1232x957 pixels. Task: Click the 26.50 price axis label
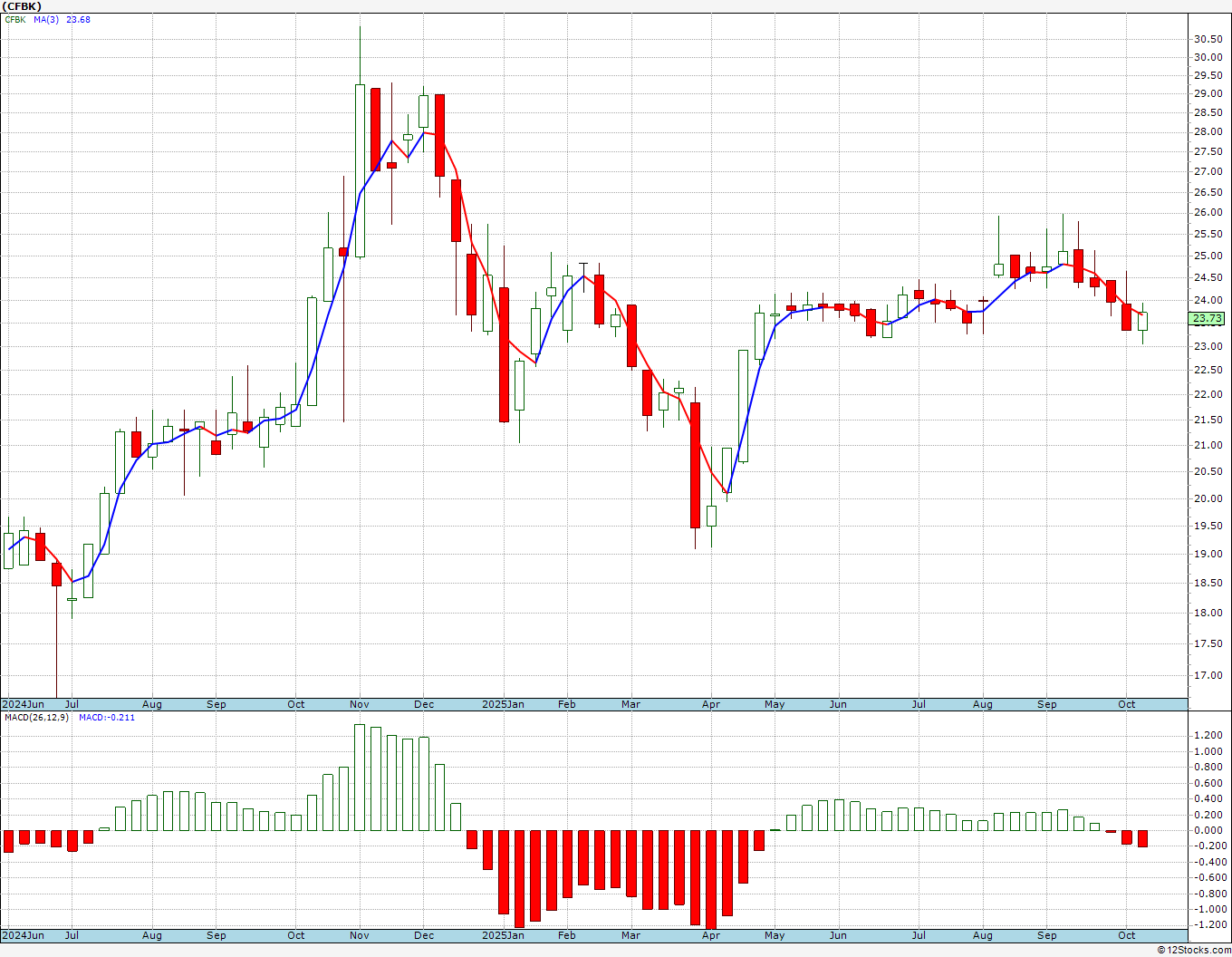[1207, 192]
